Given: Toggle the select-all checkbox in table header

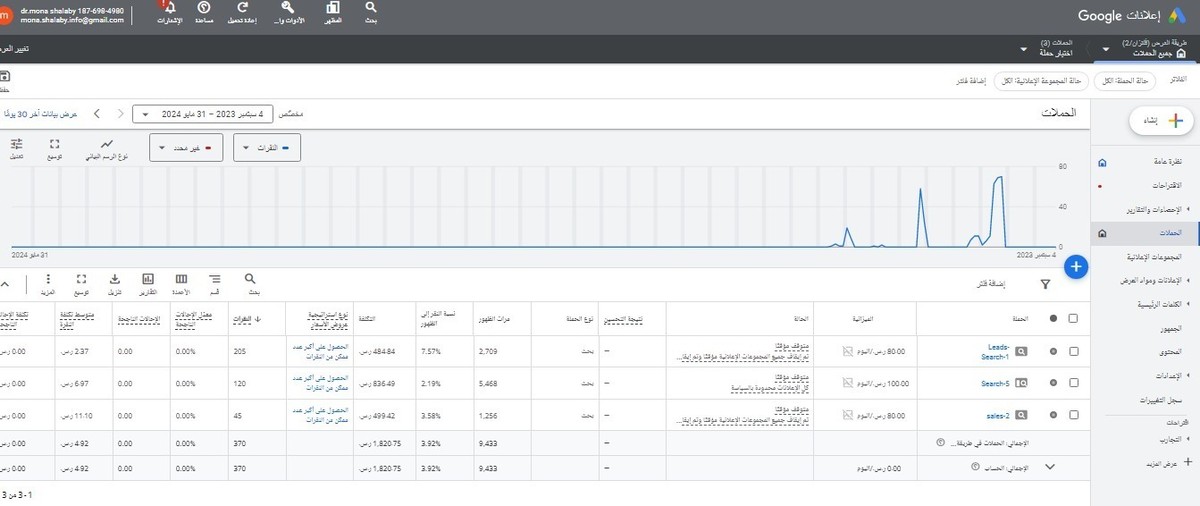Looking at the screenshot, I should pyautogui.click(x=1073, y=318).
